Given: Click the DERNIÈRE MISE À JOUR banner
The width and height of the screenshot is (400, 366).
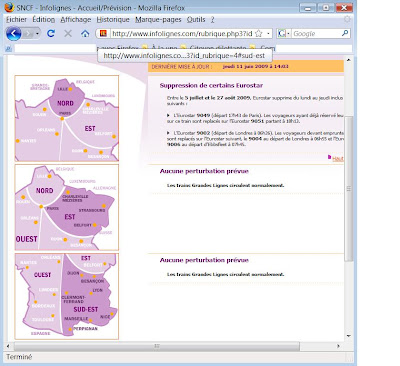Looking at the screenshot, I should tap(246, 66).
